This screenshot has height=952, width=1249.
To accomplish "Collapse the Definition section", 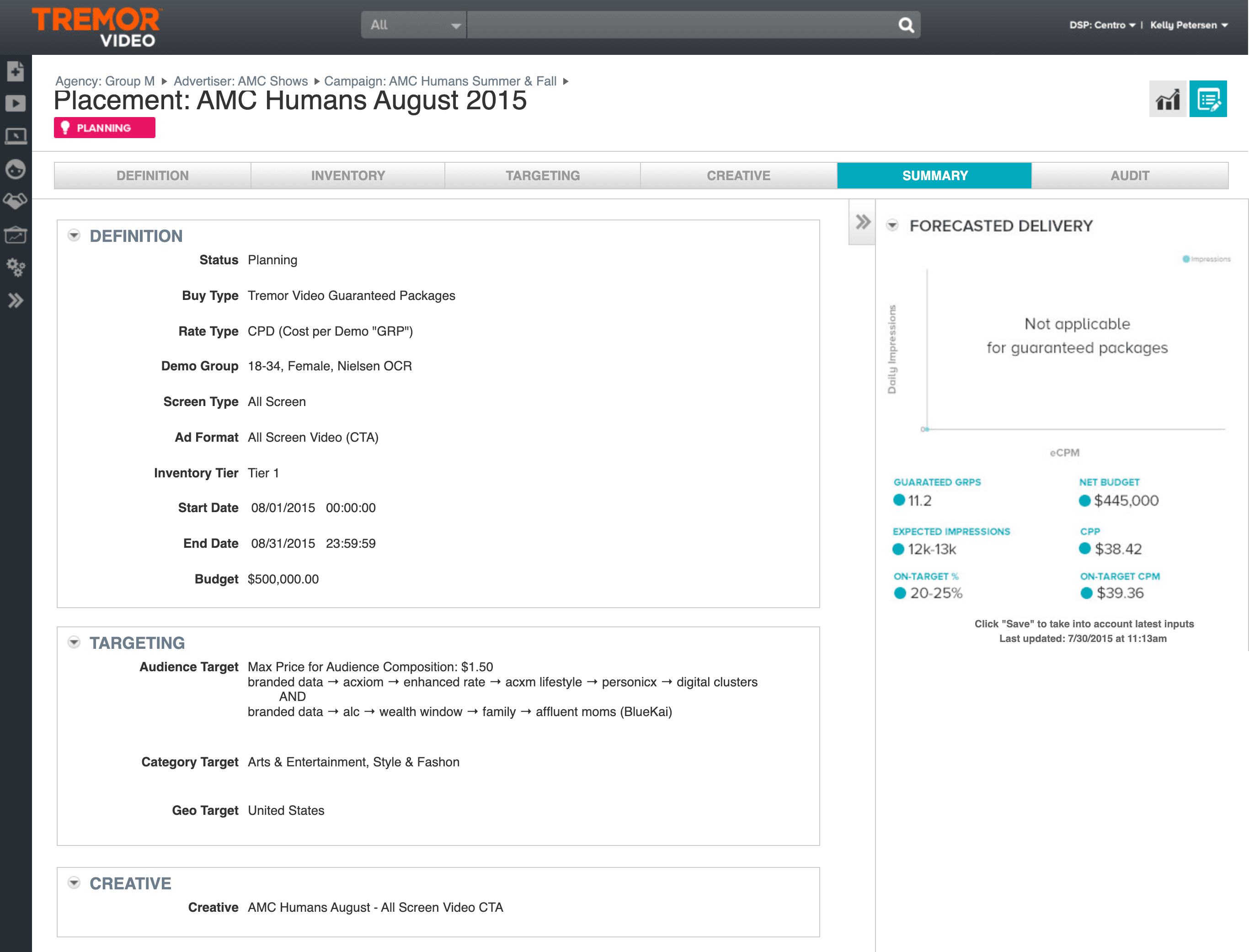I will tap(74, 235).
